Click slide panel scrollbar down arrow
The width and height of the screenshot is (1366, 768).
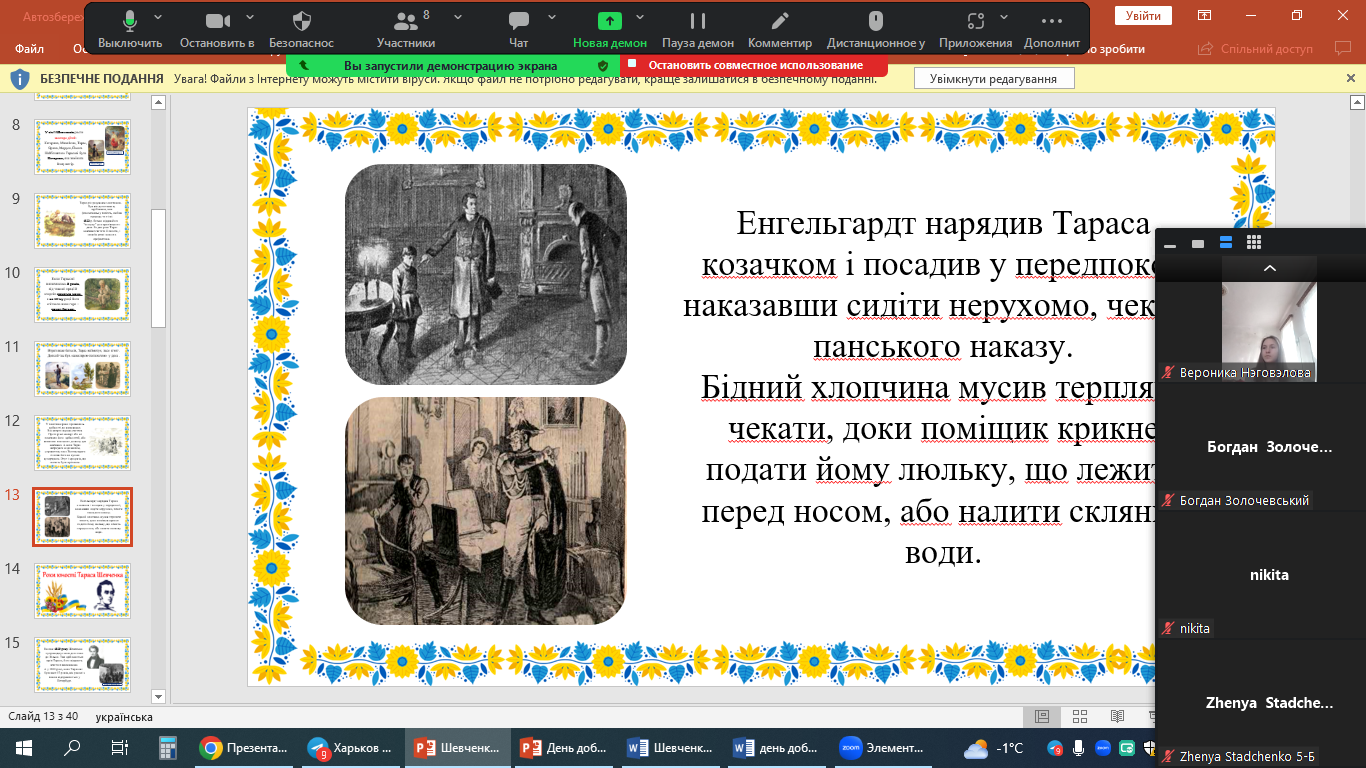[x=158, y=695]
